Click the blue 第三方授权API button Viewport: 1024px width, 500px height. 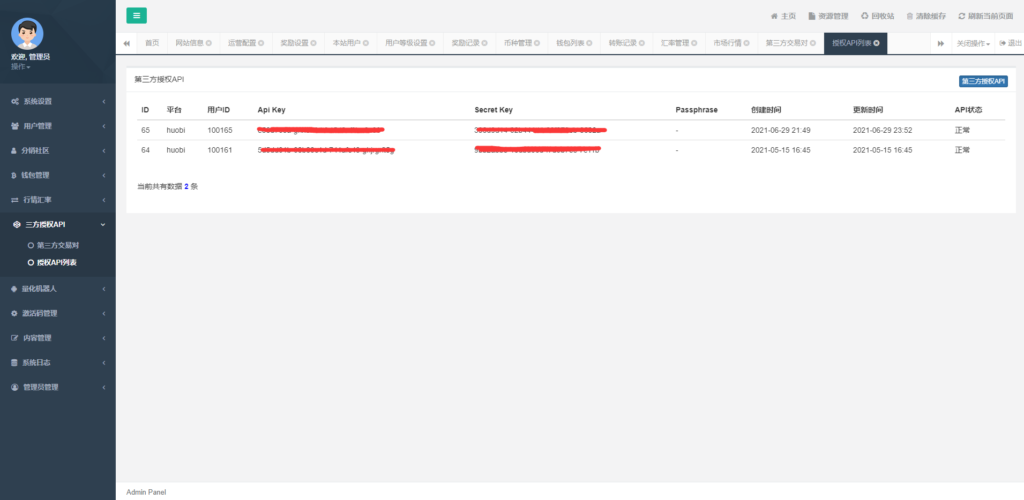(x=982, y=81)
